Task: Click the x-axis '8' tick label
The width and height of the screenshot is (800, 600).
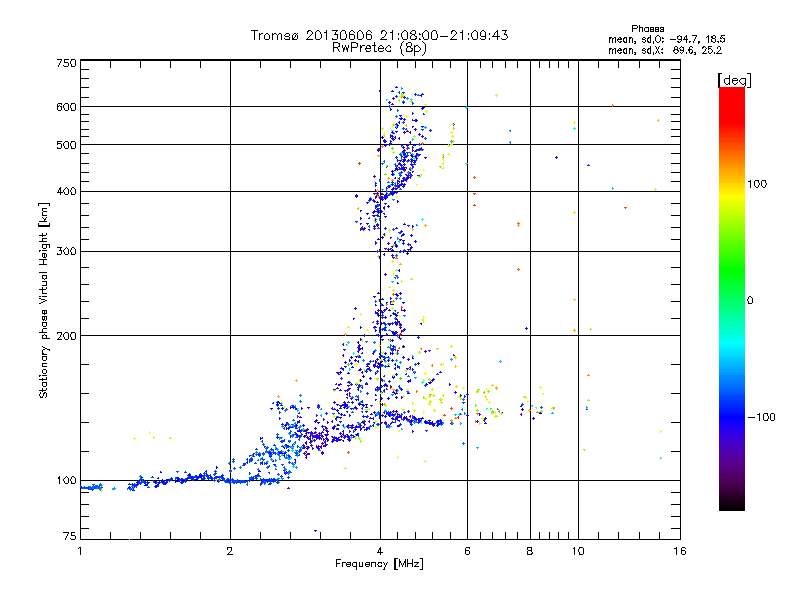Action: (530, 551)
